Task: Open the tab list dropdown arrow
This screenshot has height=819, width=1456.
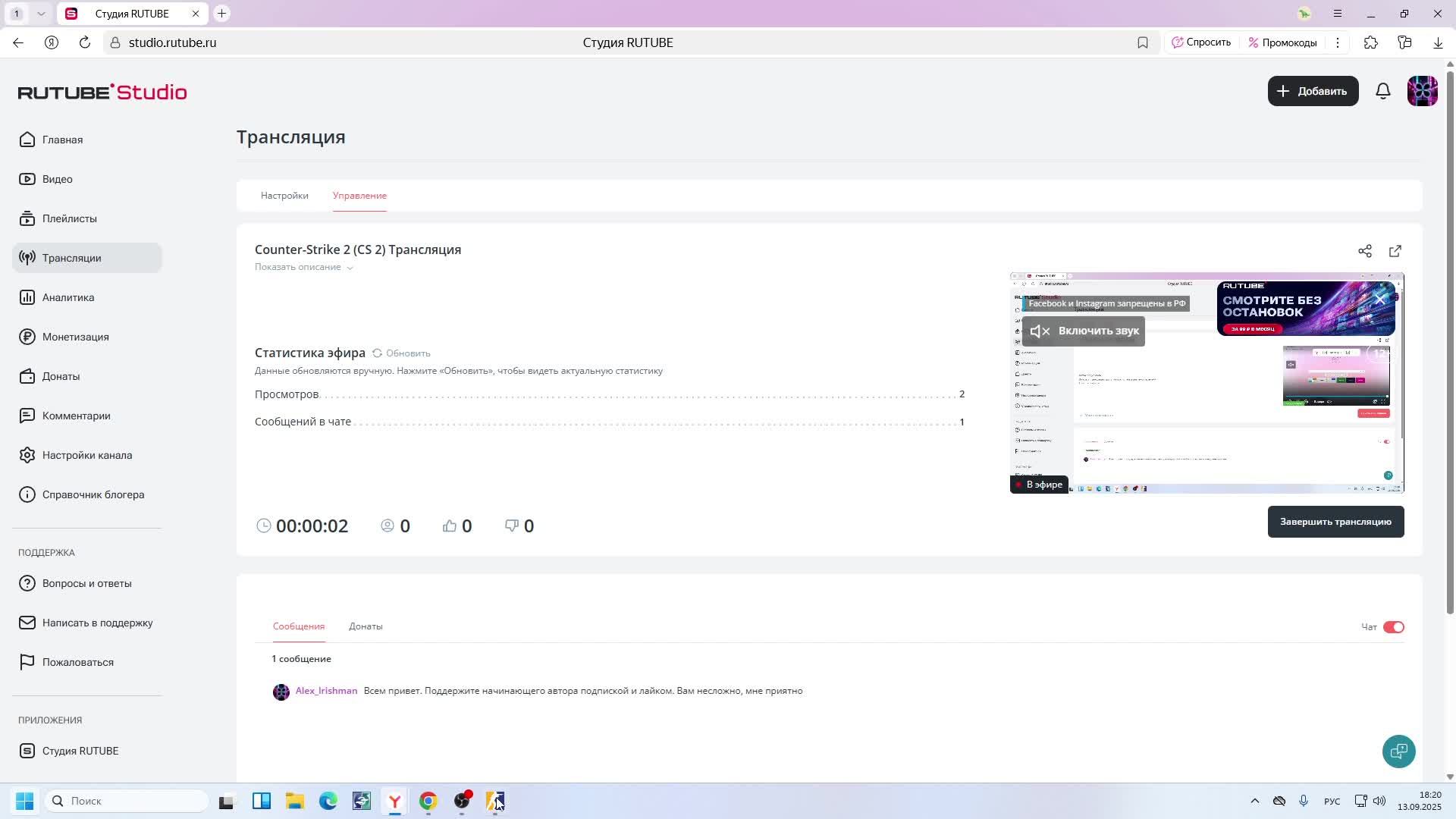Action: 41,14
